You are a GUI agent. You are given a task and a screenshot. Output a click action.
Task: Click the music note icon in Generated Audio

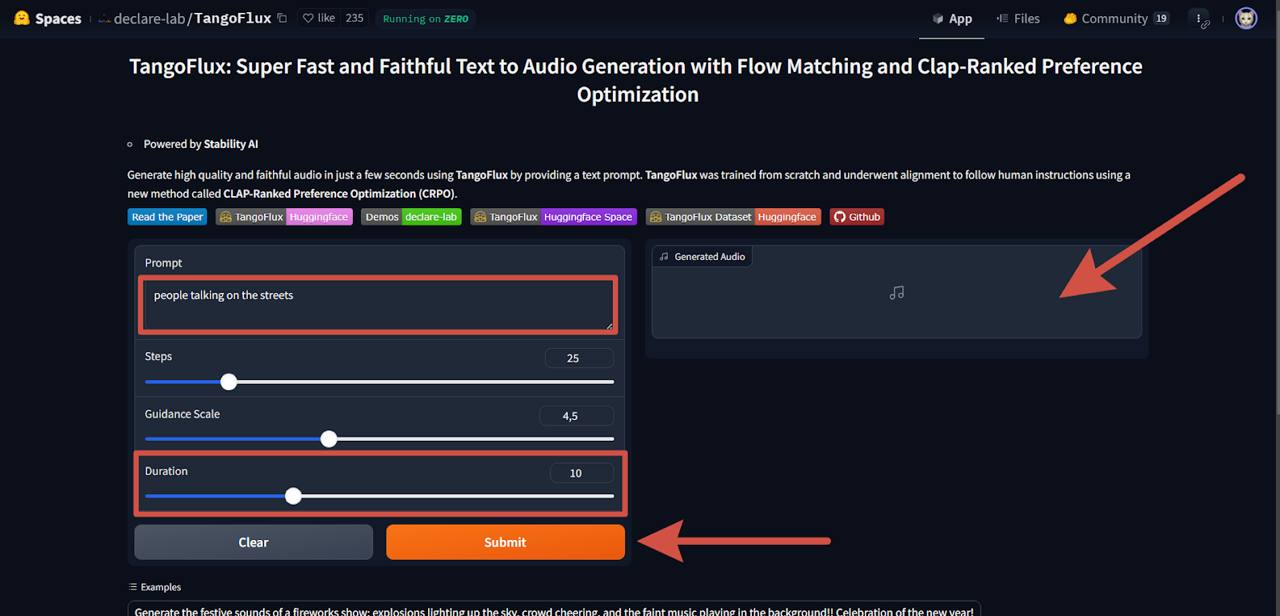(x=896, y=293)
